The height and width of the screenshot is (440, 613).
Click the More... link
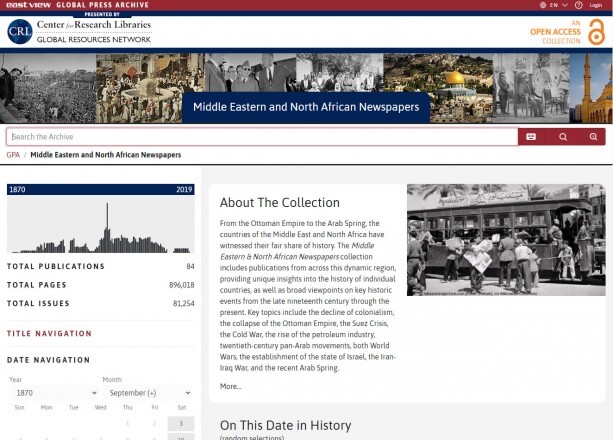[x=230, y=386]
